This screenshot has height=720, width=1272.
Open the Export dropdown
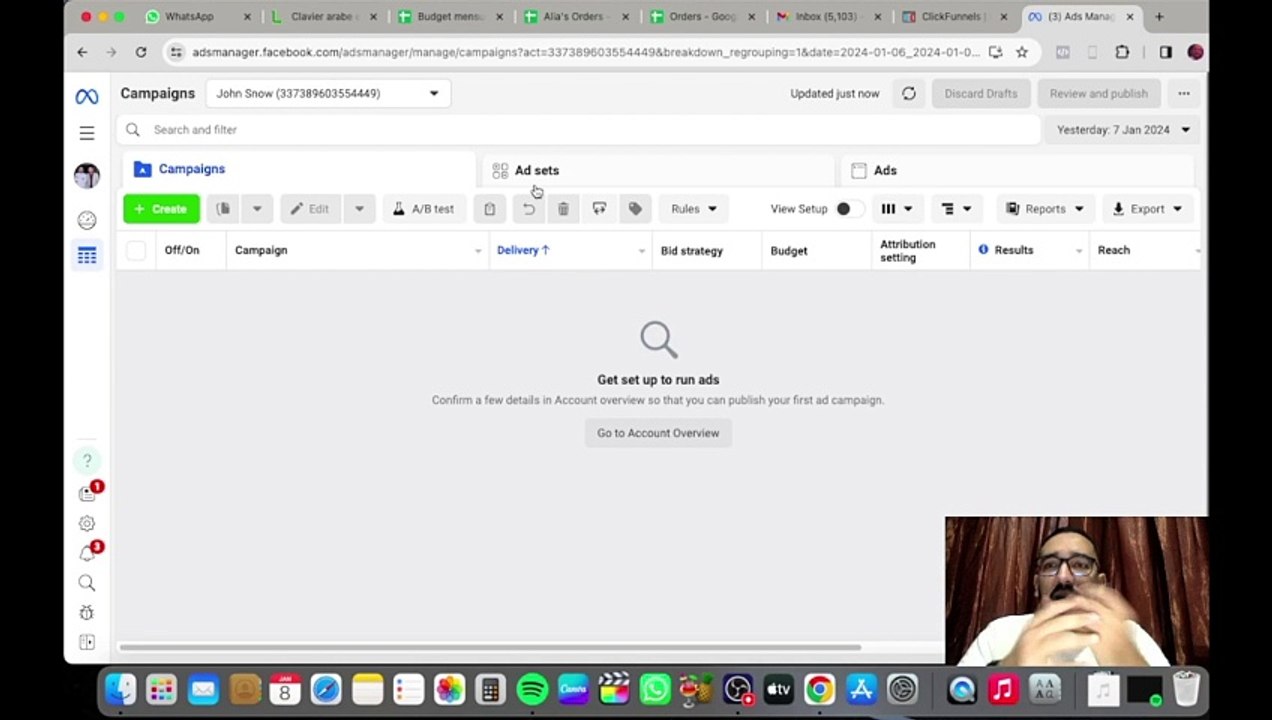(x=1147, y=209)
